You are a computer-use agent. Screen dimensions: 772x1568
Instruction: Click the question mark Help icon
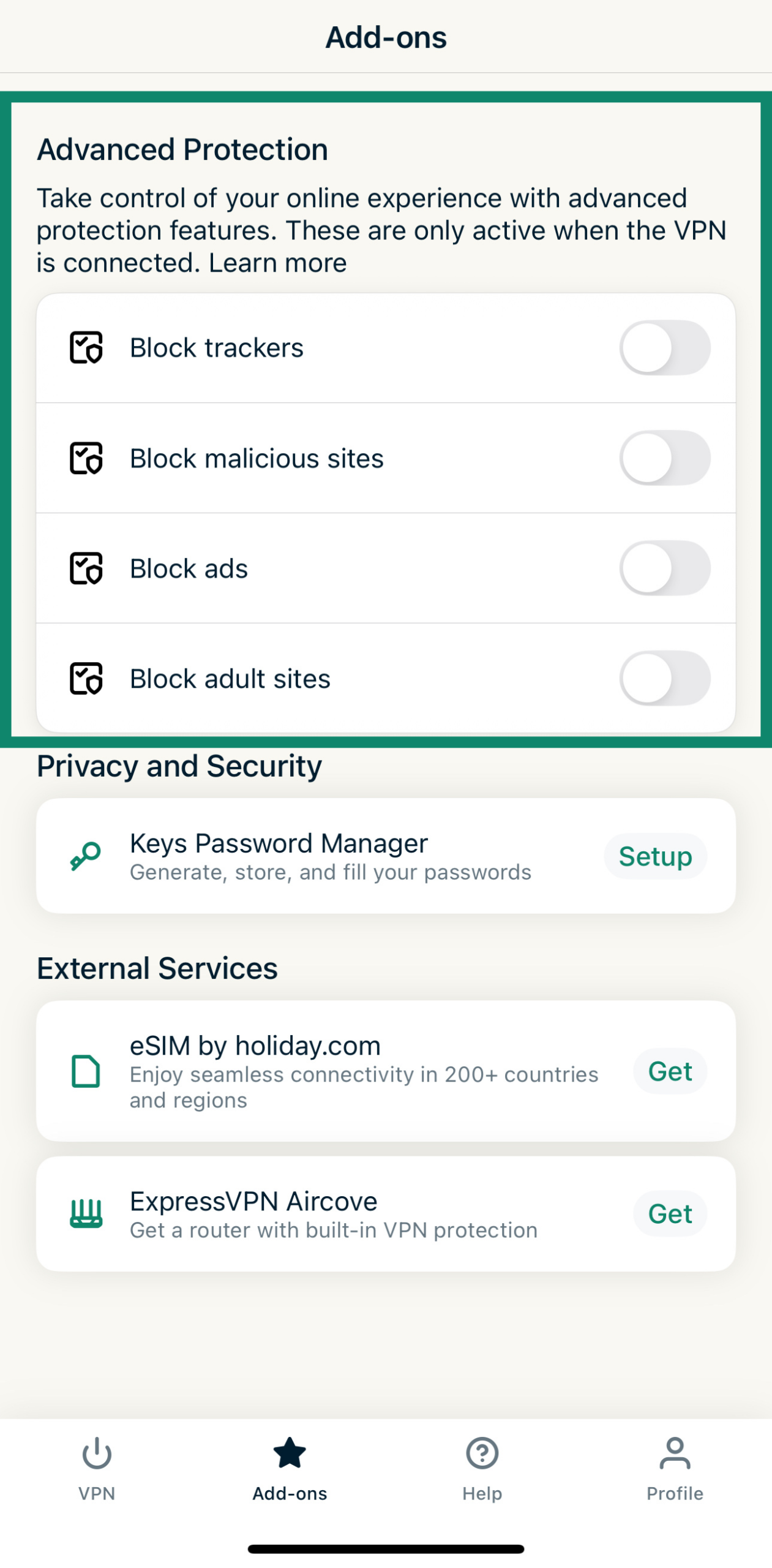(482, 1453)
